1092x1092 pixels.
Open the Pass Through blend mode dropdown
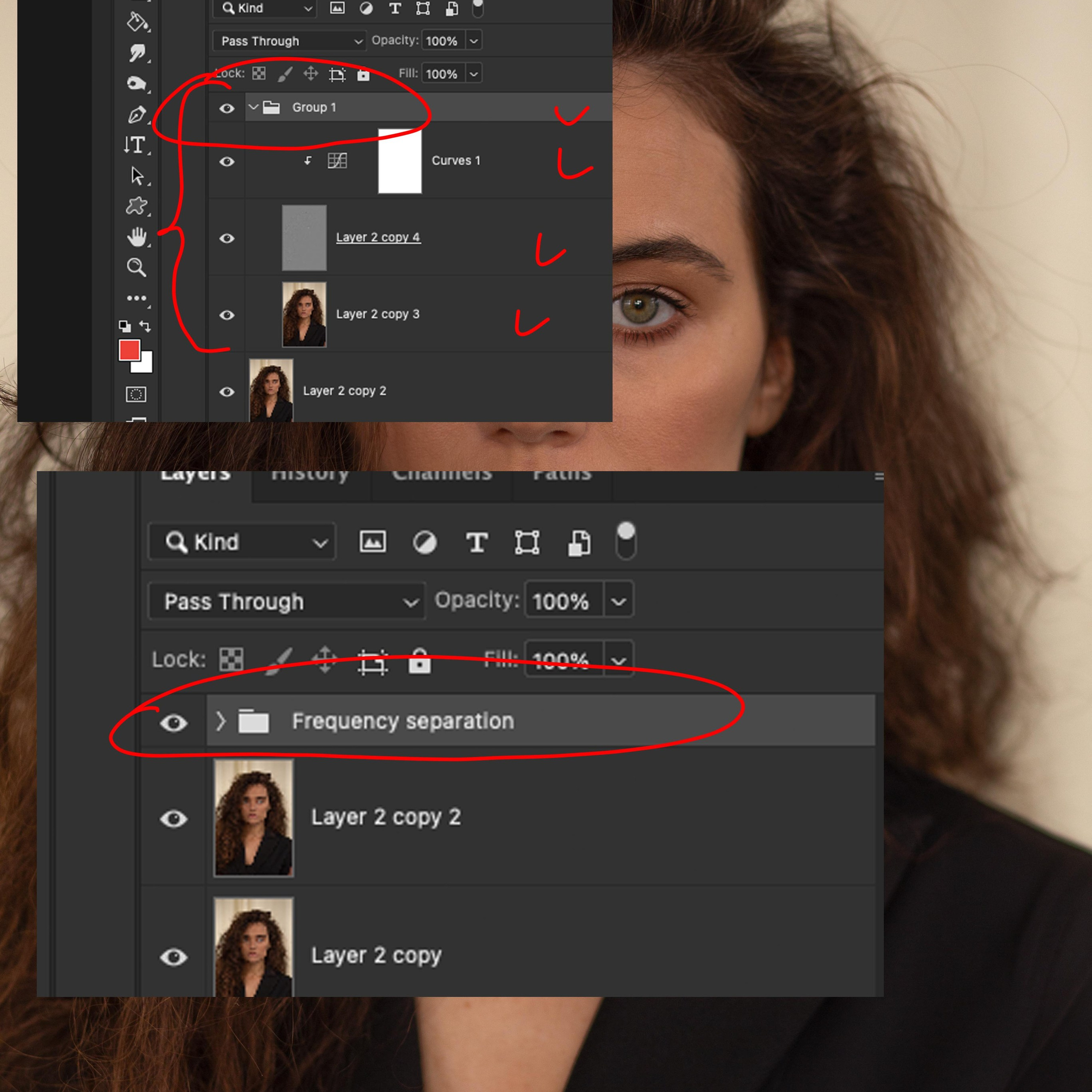pos(285,601)
